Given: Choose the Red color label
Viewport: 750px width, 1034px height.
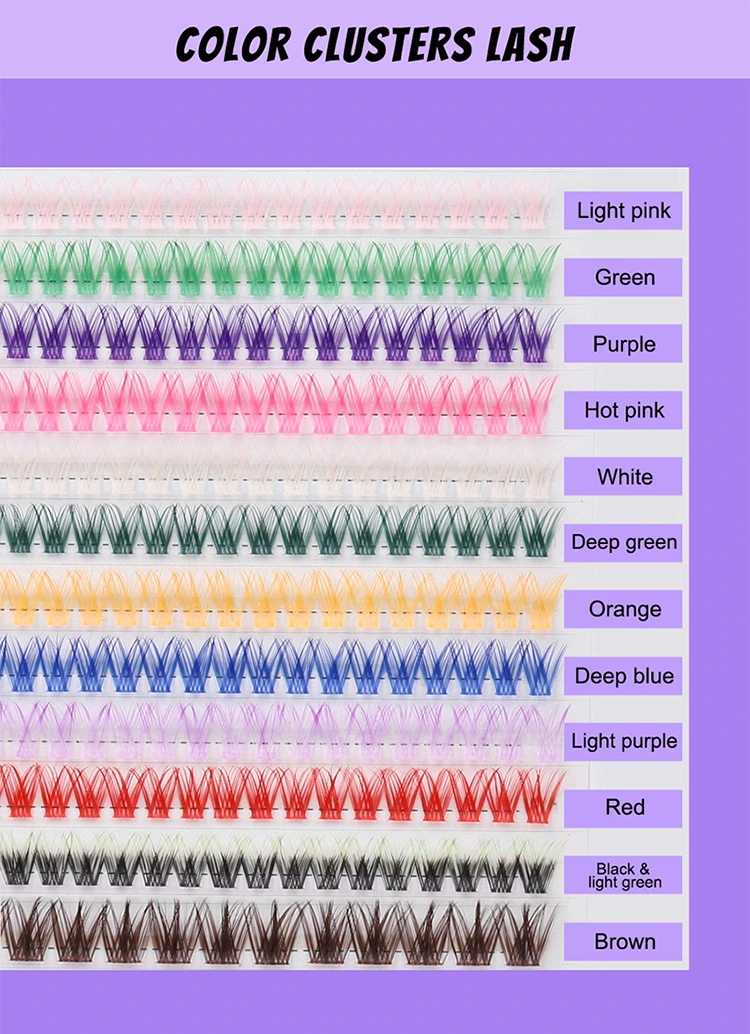Looking at the screenshot, I should click(x=623, y=807).
